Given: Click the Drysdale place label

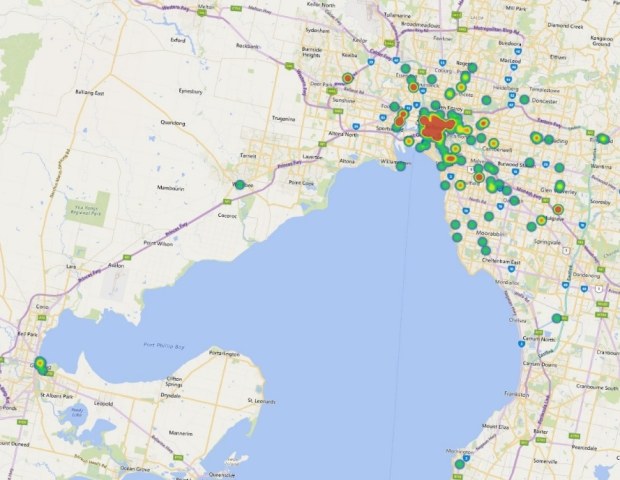Looking at the screenshot, I should pyautogui.click(x=171, y=395).
